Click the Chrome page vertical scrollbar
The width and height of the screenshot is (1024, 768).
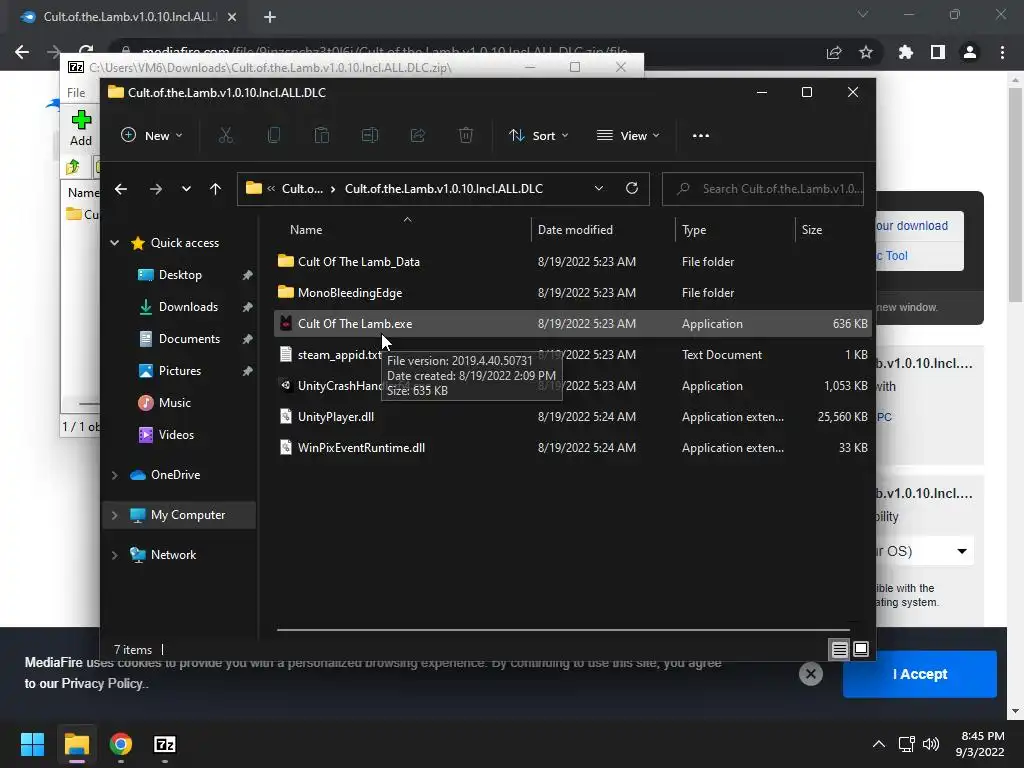click(x=1015, y=195)
